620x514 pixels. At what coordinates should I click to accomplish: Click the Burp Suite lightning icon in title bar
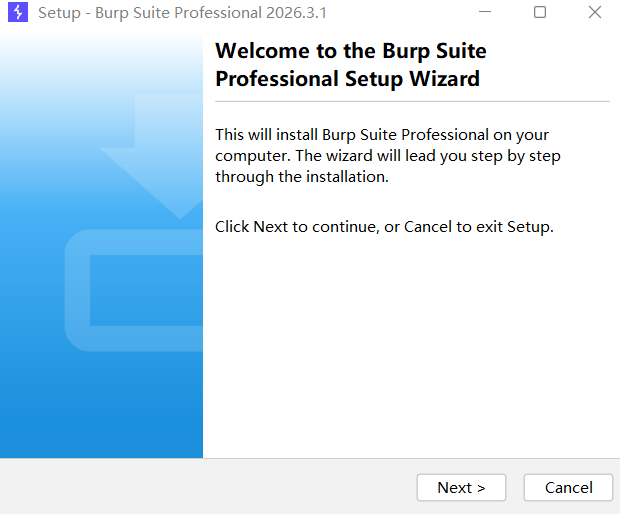pos(18,12)
